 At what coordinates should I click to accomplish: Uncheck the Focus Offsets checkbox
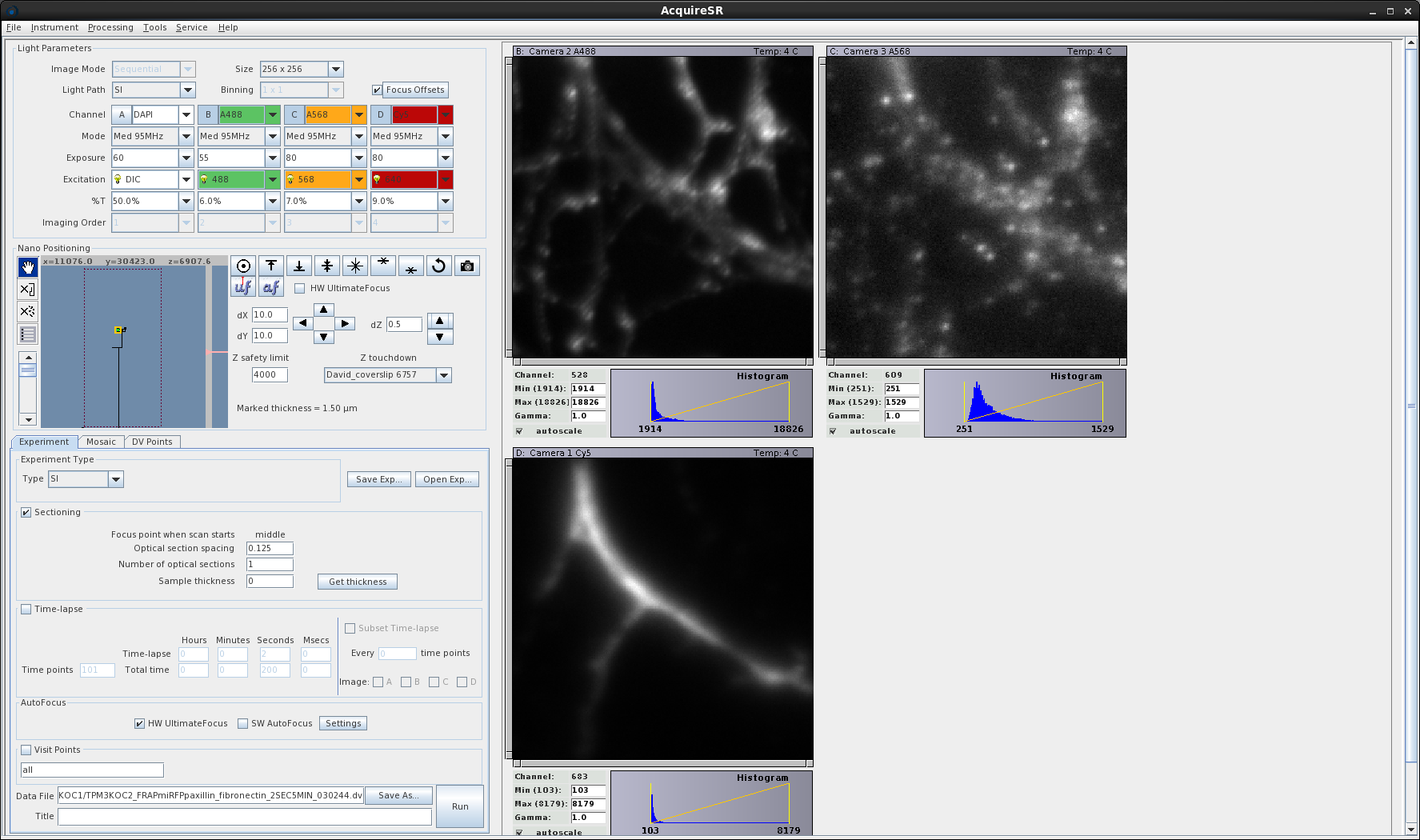tap(378, 90)
